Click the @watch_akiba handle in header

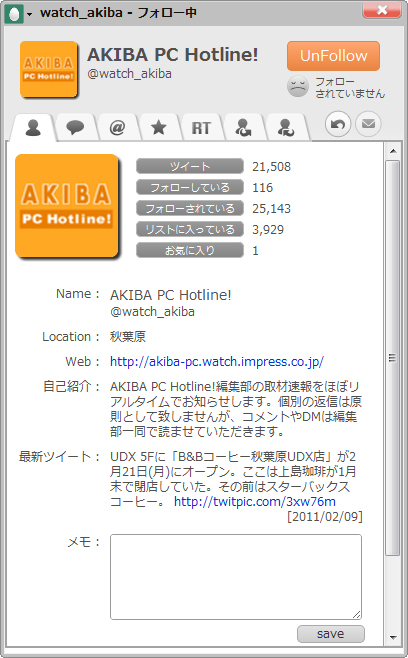(x=129, y=74)
